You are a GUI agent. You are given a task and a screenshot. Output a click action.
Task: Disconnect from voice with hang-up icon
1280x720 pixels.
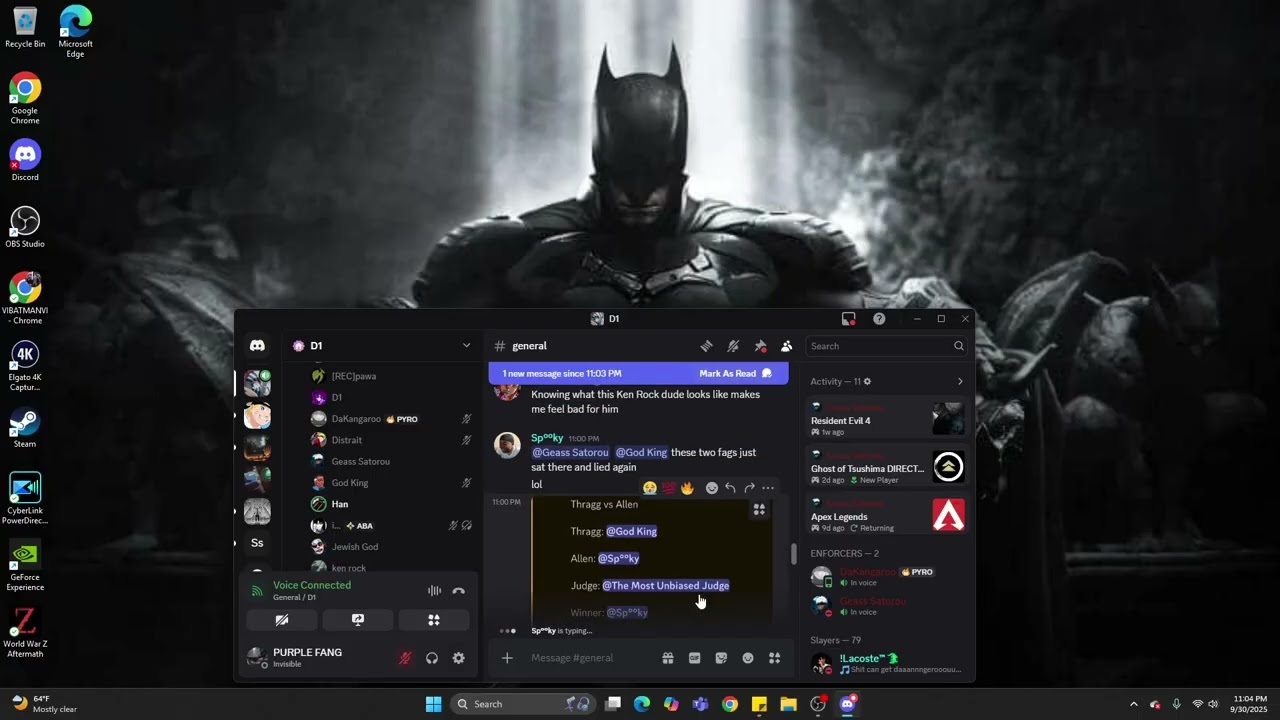458,591
